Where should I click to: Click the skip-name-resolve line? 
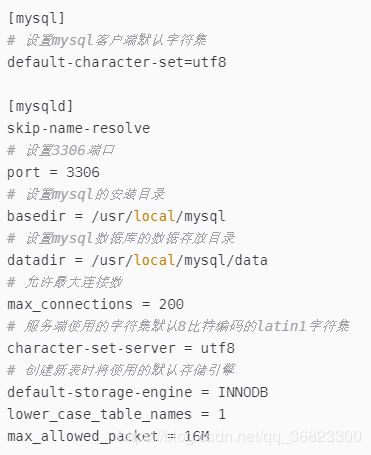tap(79, 128)
